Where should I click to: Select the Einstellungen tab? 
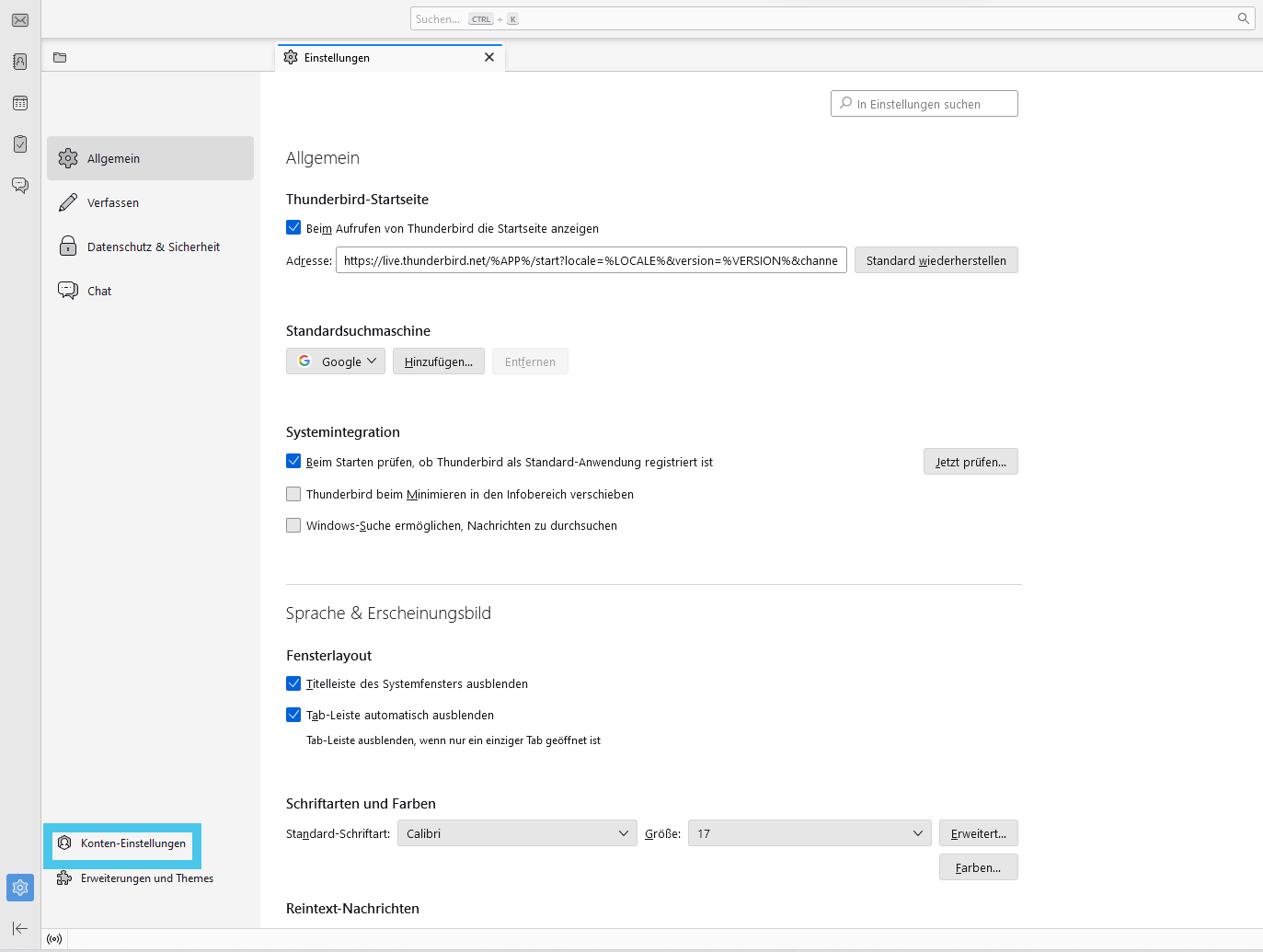[390, 57]
